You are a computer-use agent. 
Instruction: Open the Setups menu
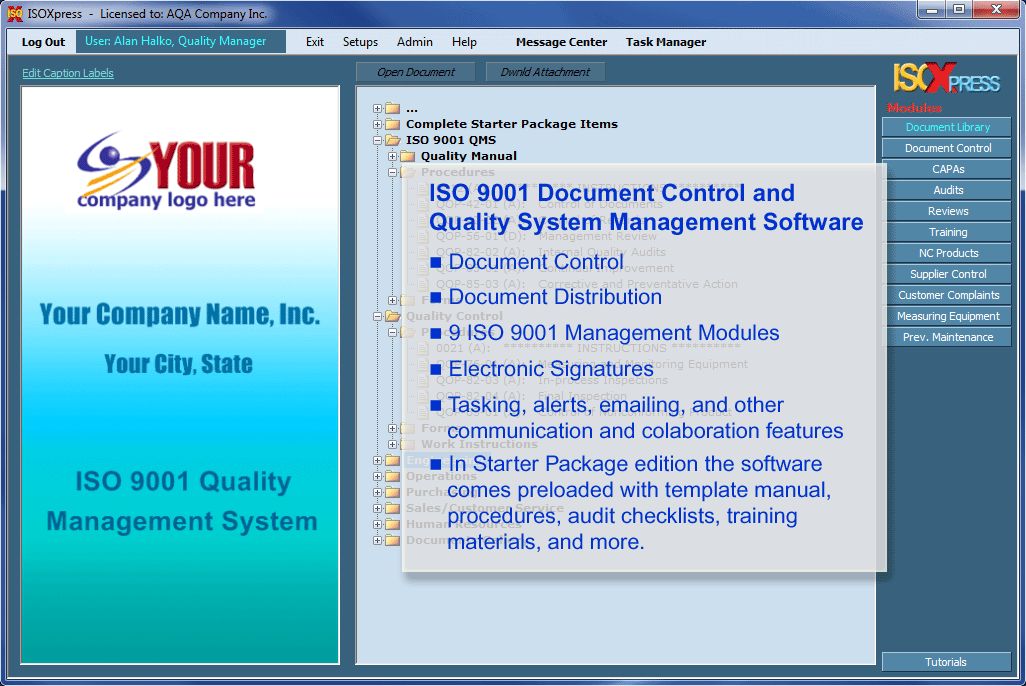(360, 42)
